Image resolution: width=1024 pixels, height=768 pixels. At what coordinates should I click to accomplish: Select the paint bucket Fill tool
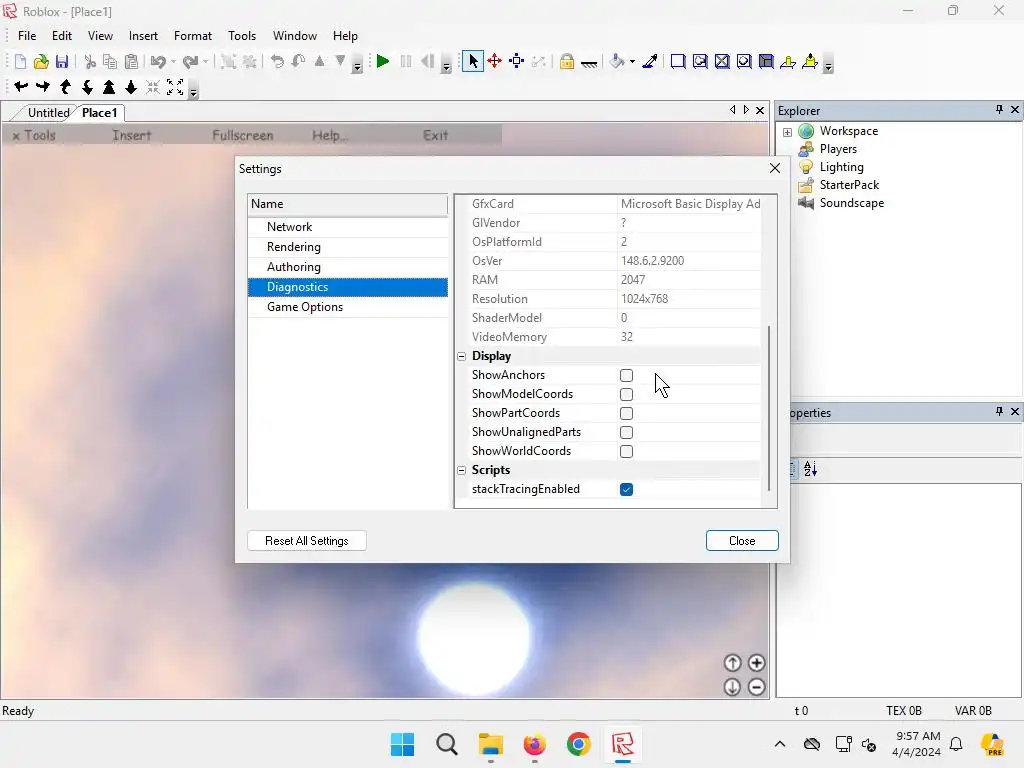pyautogui.click(x=616, y=61)
